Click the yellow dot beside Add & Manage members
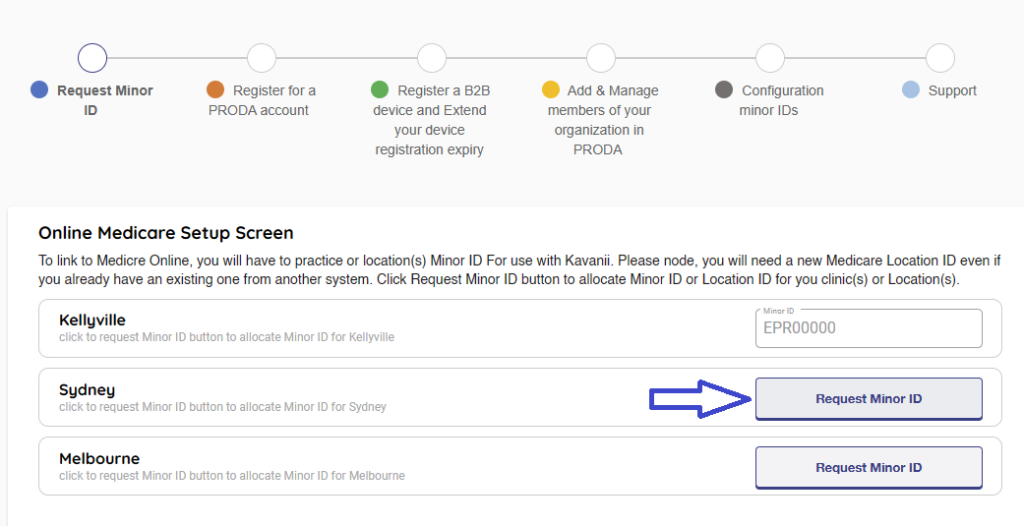 [550, 90]
